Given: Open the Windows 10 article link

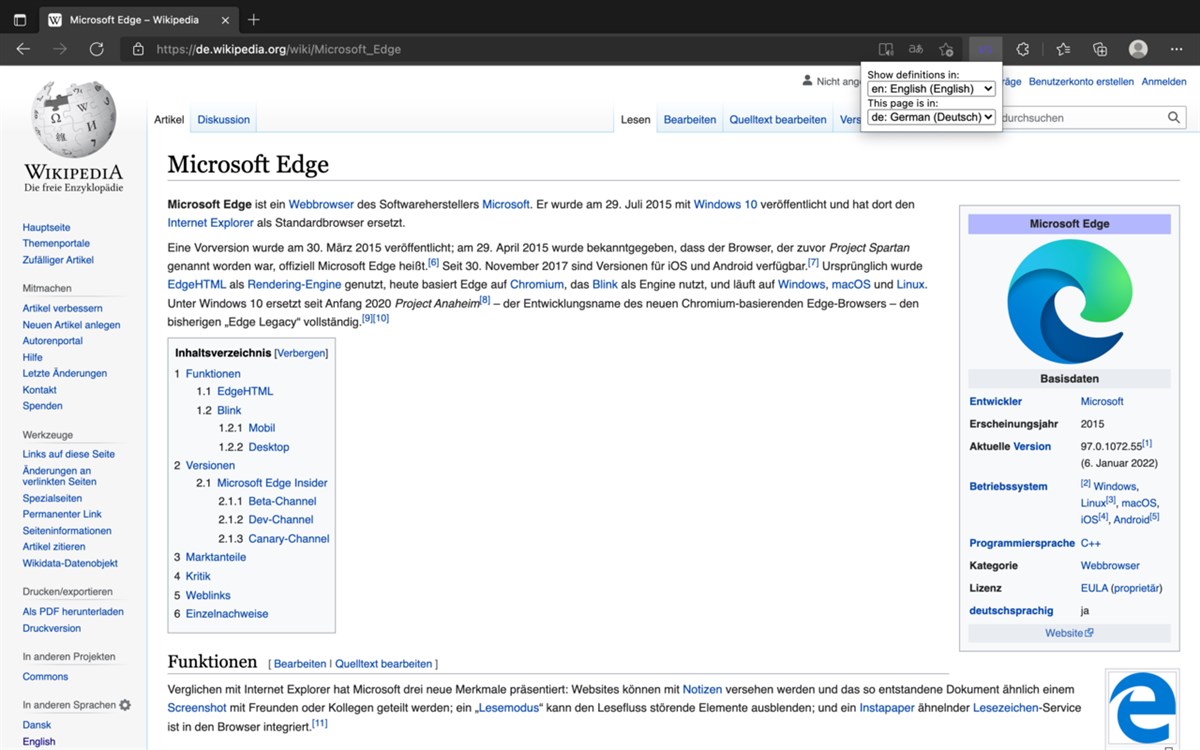Looking at the screenshot, I should click(725, 204).
